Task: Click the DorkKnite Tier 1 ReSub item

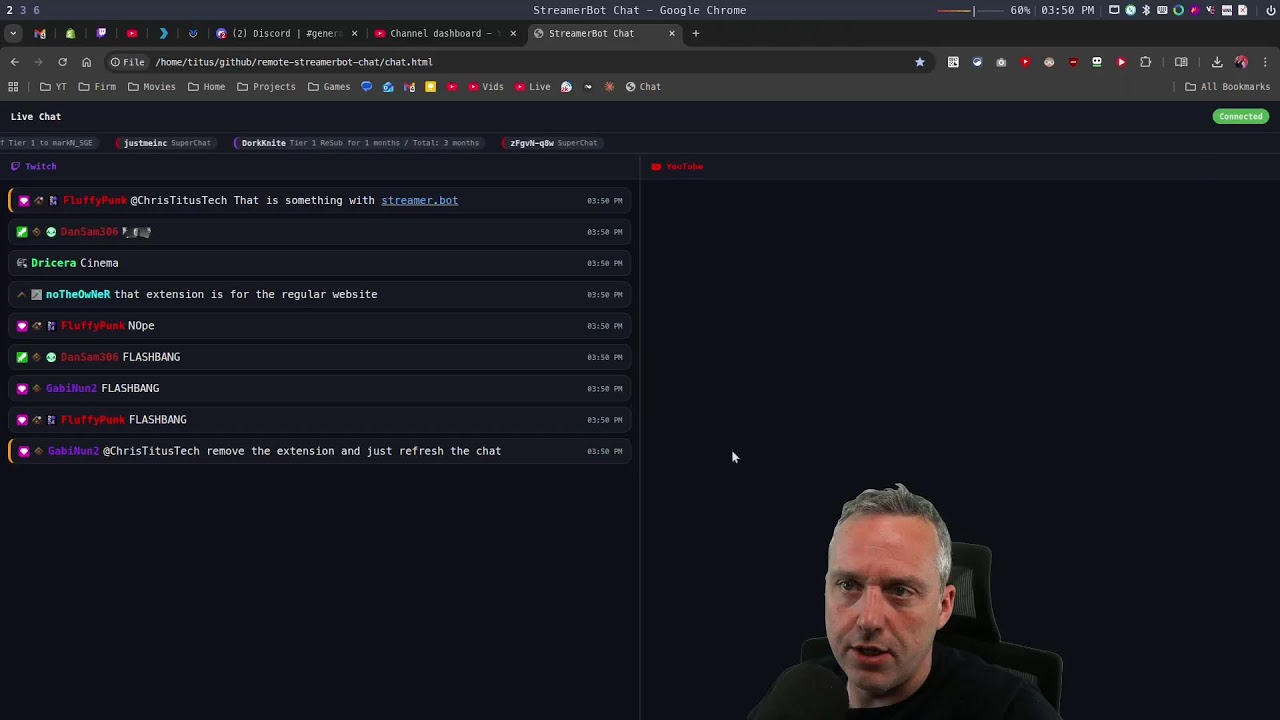Action: coord(359,143)
